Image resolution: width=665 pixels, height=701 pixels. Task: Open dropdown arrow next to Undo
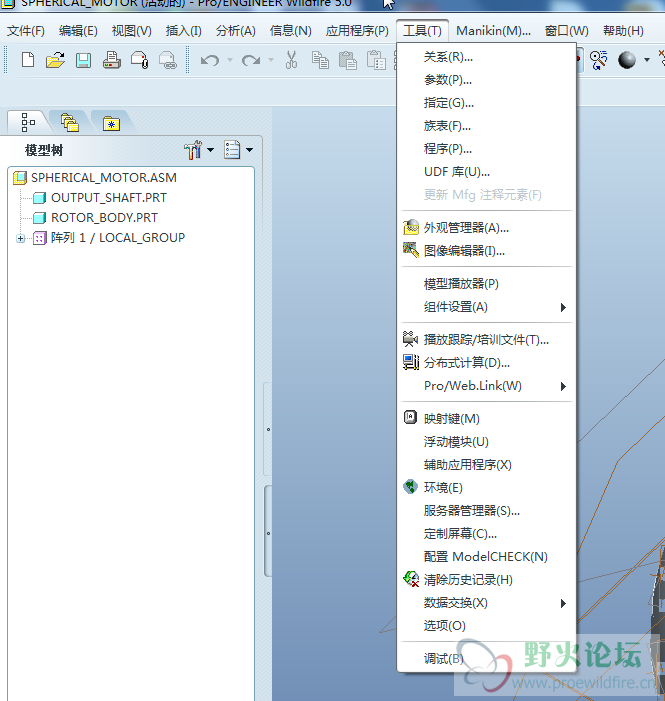[x=230, y=59]
